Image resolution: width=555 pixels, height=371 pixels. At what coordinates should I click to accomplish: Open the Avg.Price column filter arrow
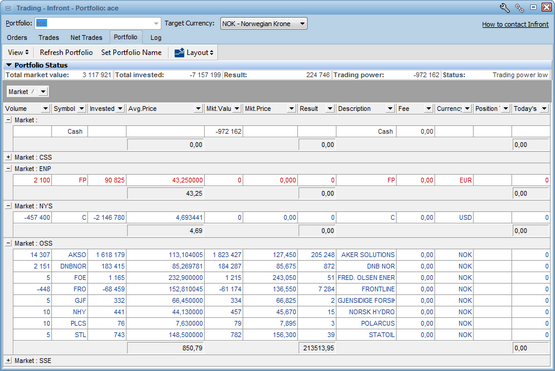click(198, 109)
